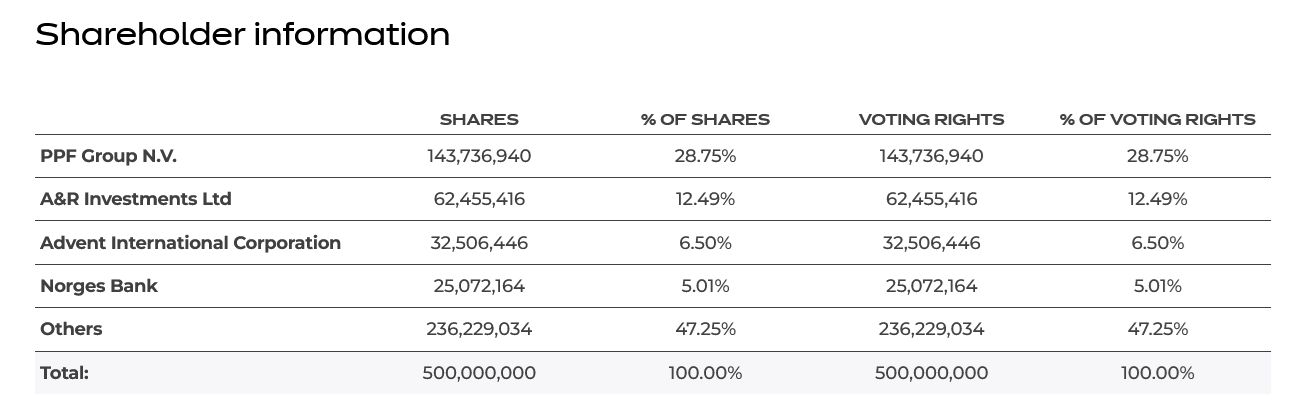This screenshot has height=409, width=1303.
Task: Select the SHARES column header
Action: [479, 120]
